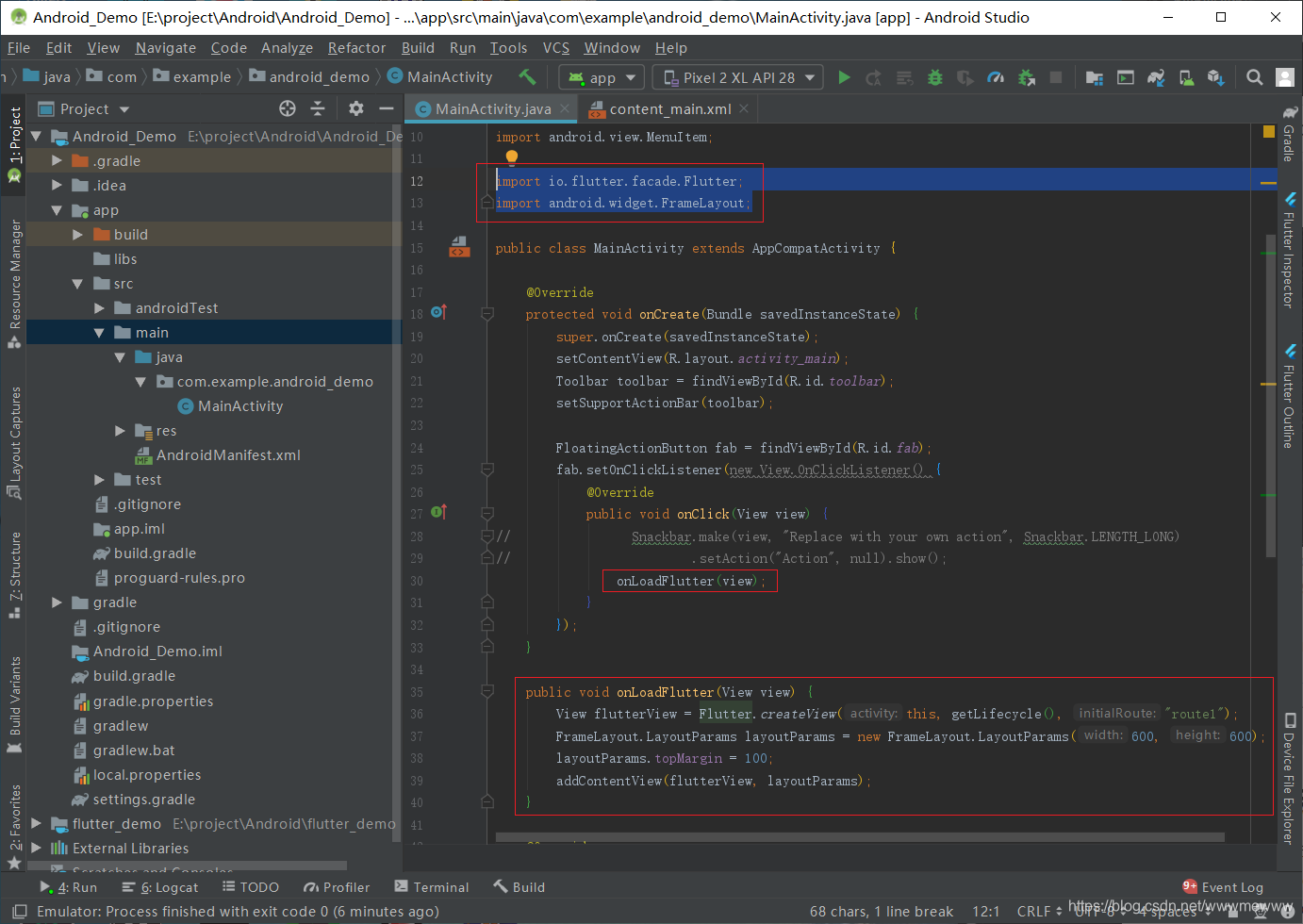Image resolution: width=1303 pixels, height=924 pixels.
Task: Toggle the Build Variants tool window
Action: click(14, 704)
